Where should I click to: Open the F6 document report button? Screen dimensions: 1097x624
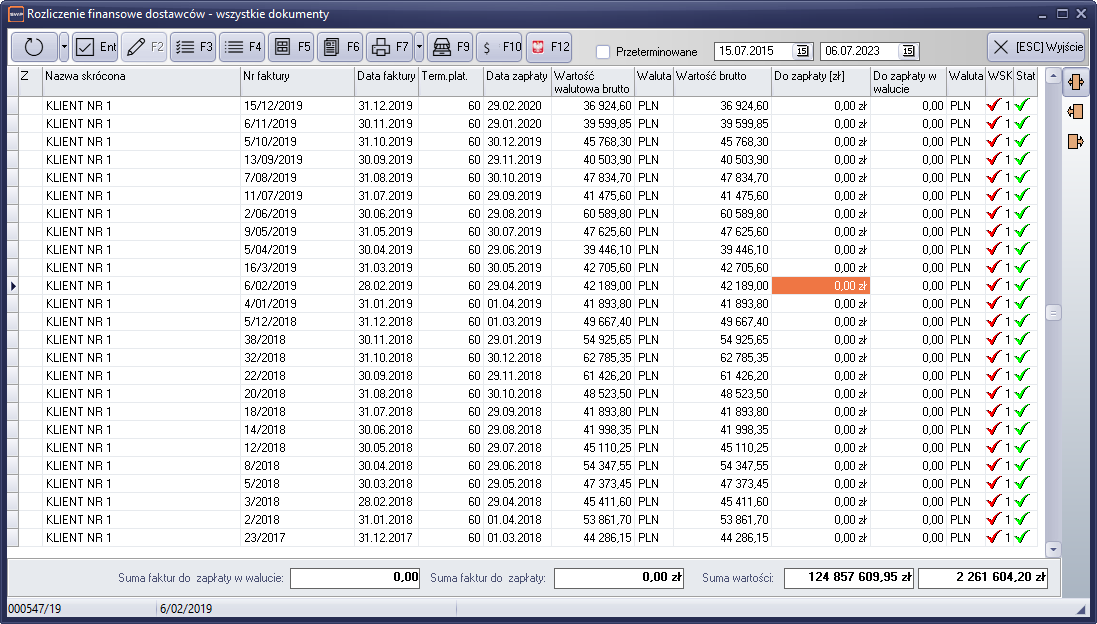click(339, 47)
